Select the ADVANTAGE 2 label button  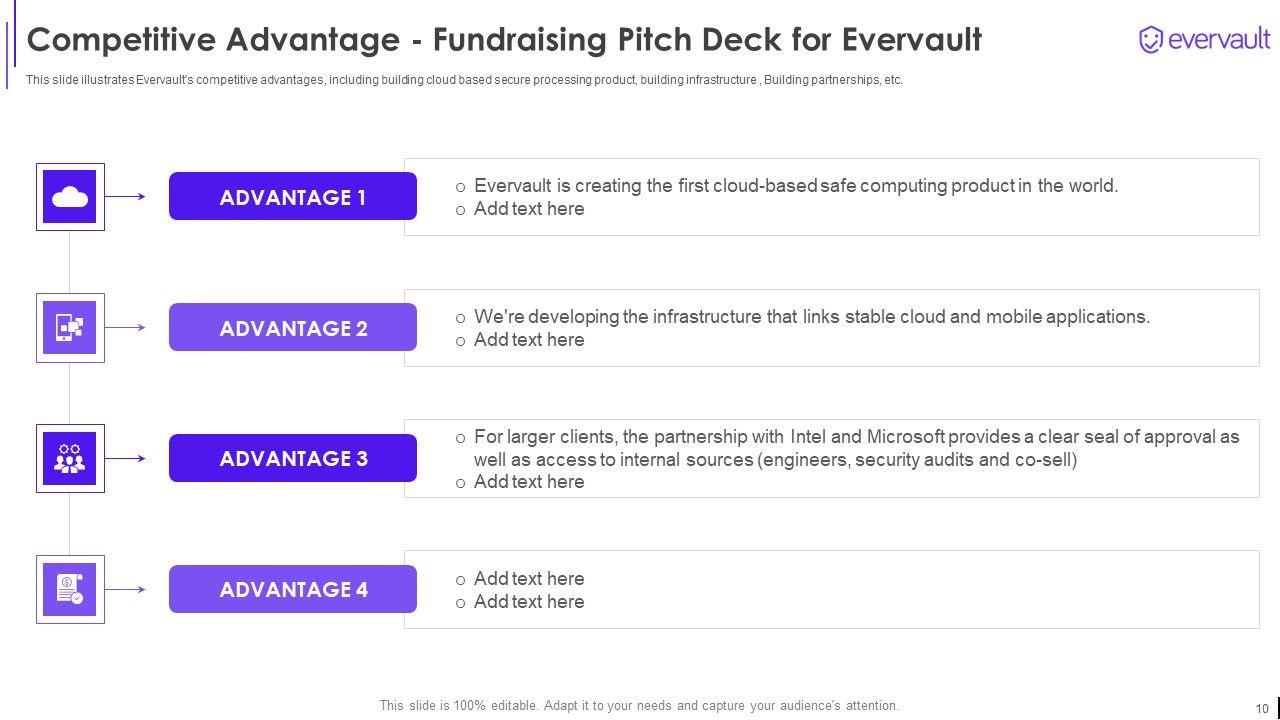pos(293,328)
